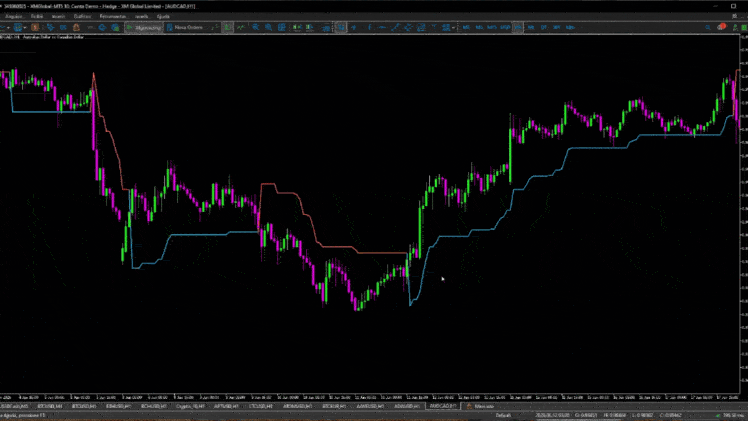Open the Mercado tab
The image size is (748, 421).
[x=481, y=406]
